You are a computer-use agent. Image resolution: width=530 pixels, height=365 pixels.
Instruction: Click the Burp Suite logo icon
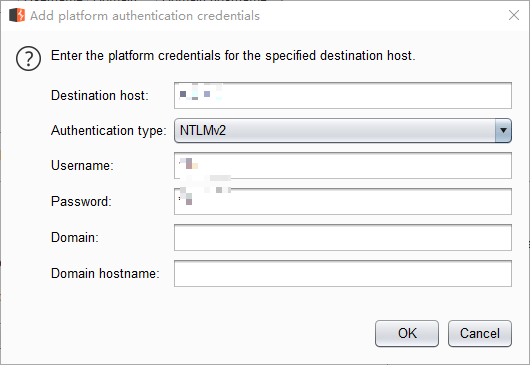tap(17, 15)
